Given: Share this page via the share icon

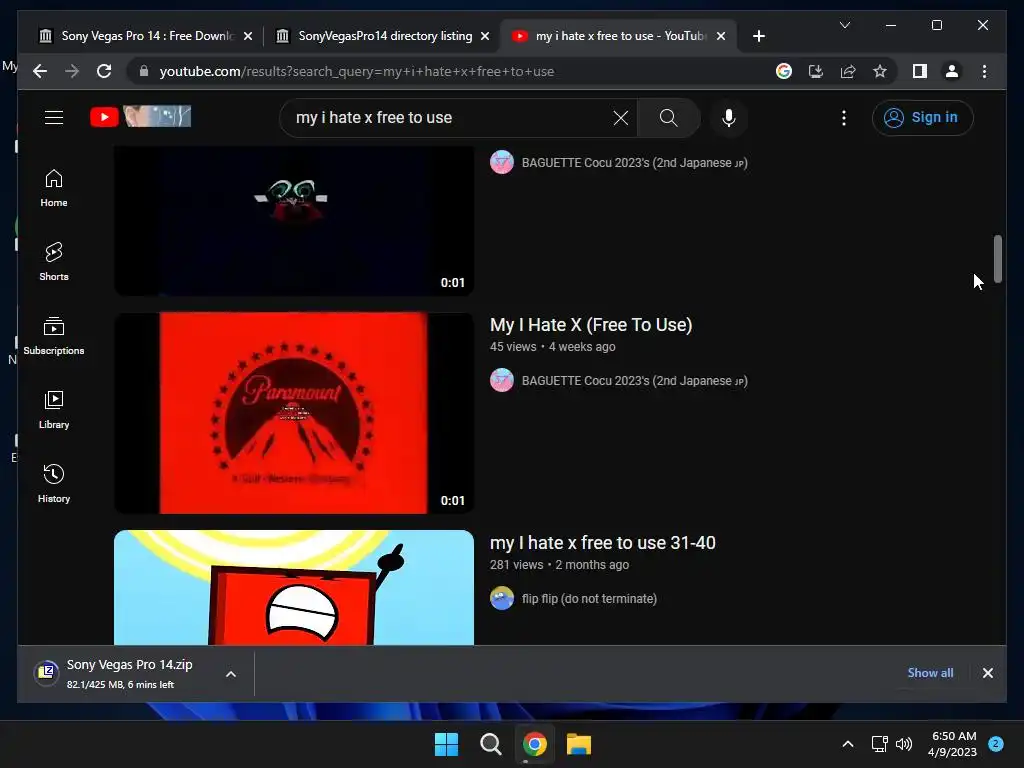Looking at the screenshot, I should (x=848, y=71).
